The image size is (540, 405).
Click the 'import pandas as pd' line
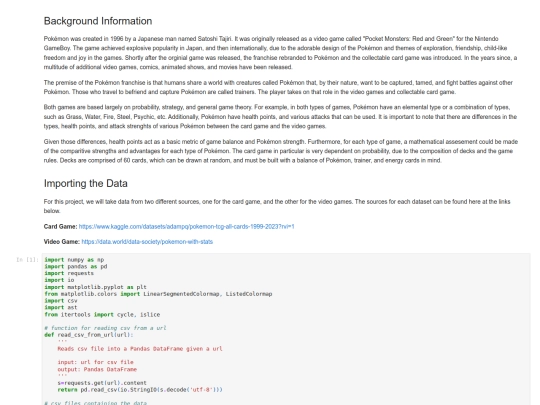coord(76,267)
